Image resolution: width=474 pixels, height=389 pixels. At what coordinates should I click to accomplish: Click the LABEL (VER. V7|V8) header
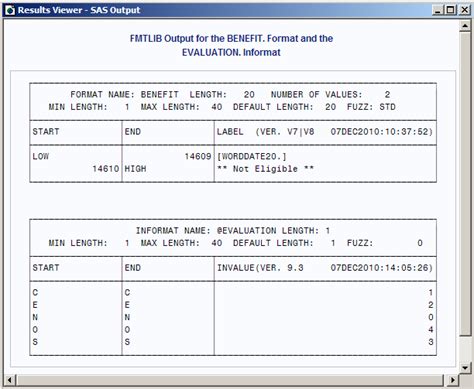tap(266, 132)
